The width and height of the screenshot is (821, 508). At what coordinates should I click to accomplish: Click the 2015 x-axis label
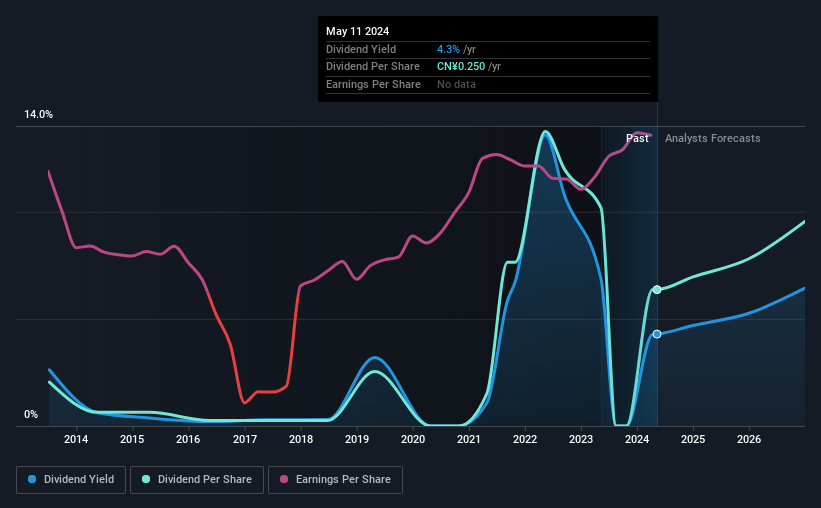click(x=132, y=439)
